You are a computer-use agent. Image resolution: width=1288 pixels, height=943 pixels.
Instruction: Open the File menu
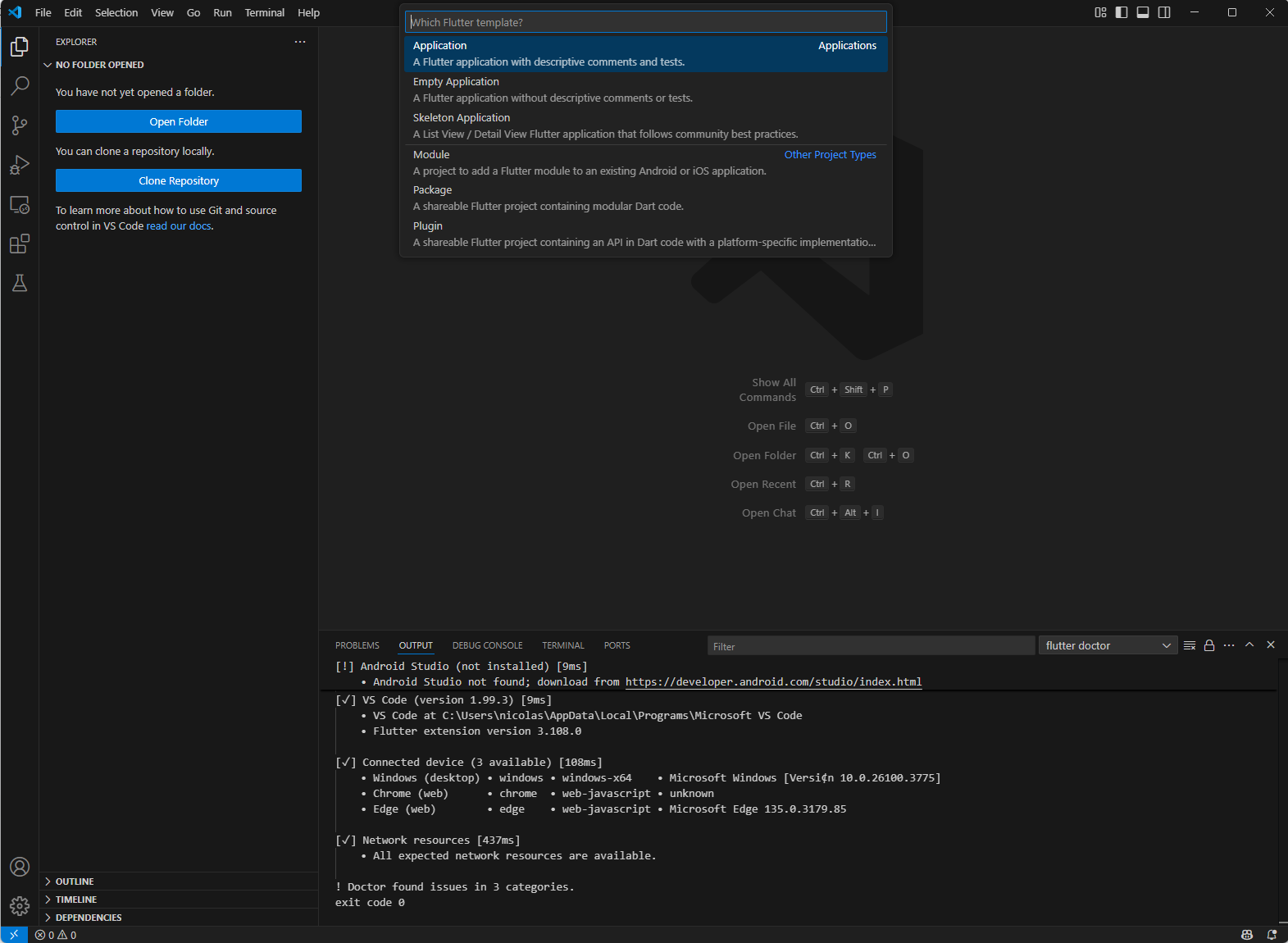43,12
